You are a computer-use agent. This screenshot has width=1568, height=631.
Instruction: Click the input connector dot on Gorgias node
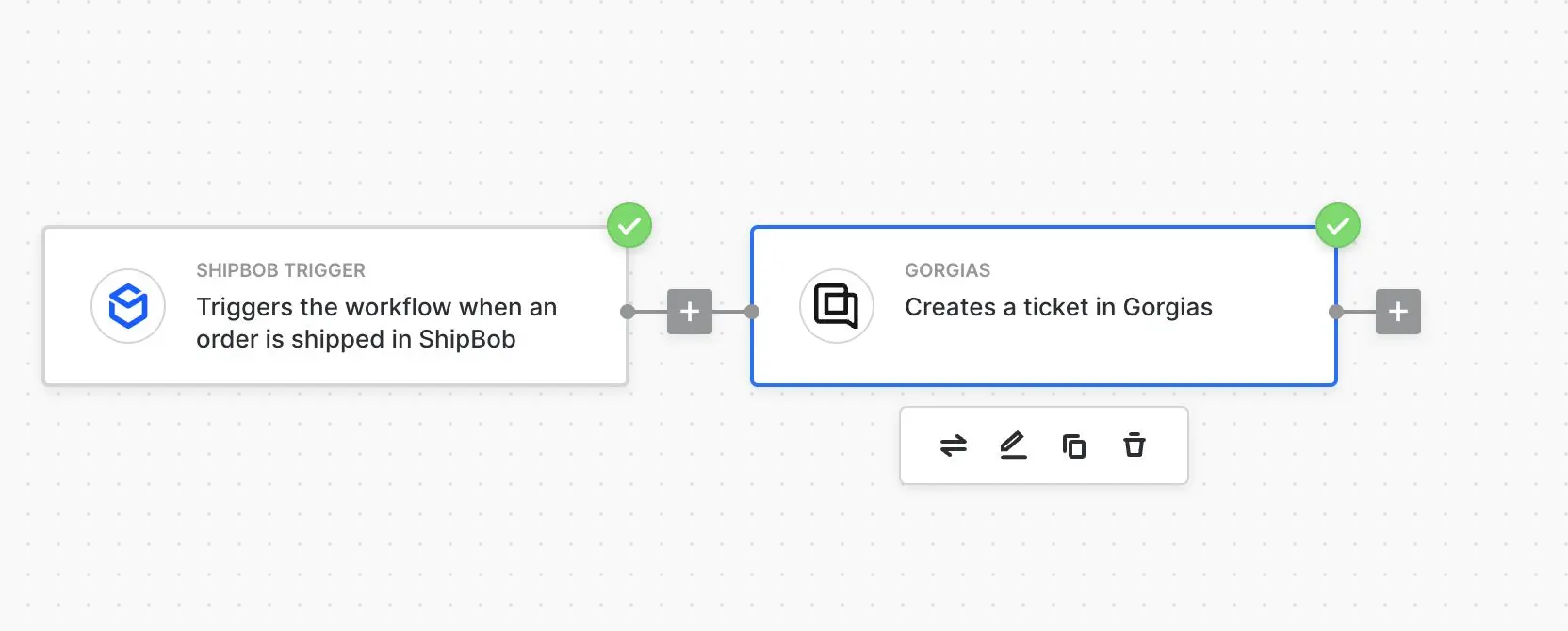pos(752,312)
